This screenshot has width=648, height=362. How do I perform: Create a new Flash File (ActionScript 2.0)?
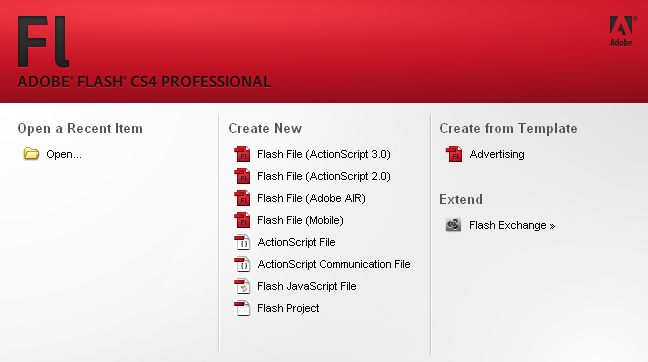tap(324, 176)
